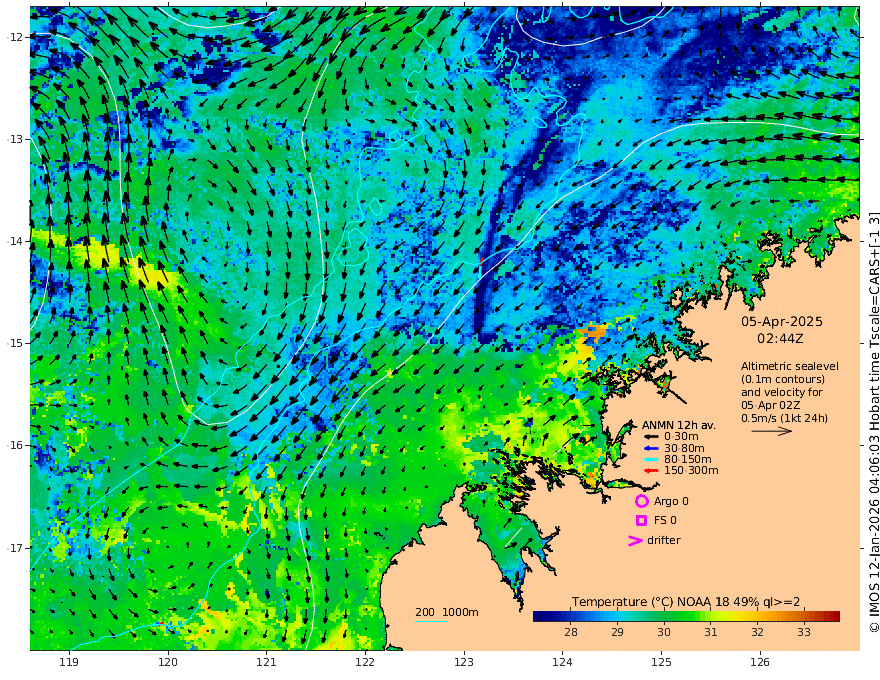
Task: Click the ANMN 12h av. legend heading
Action: click(x=676, y=424)
